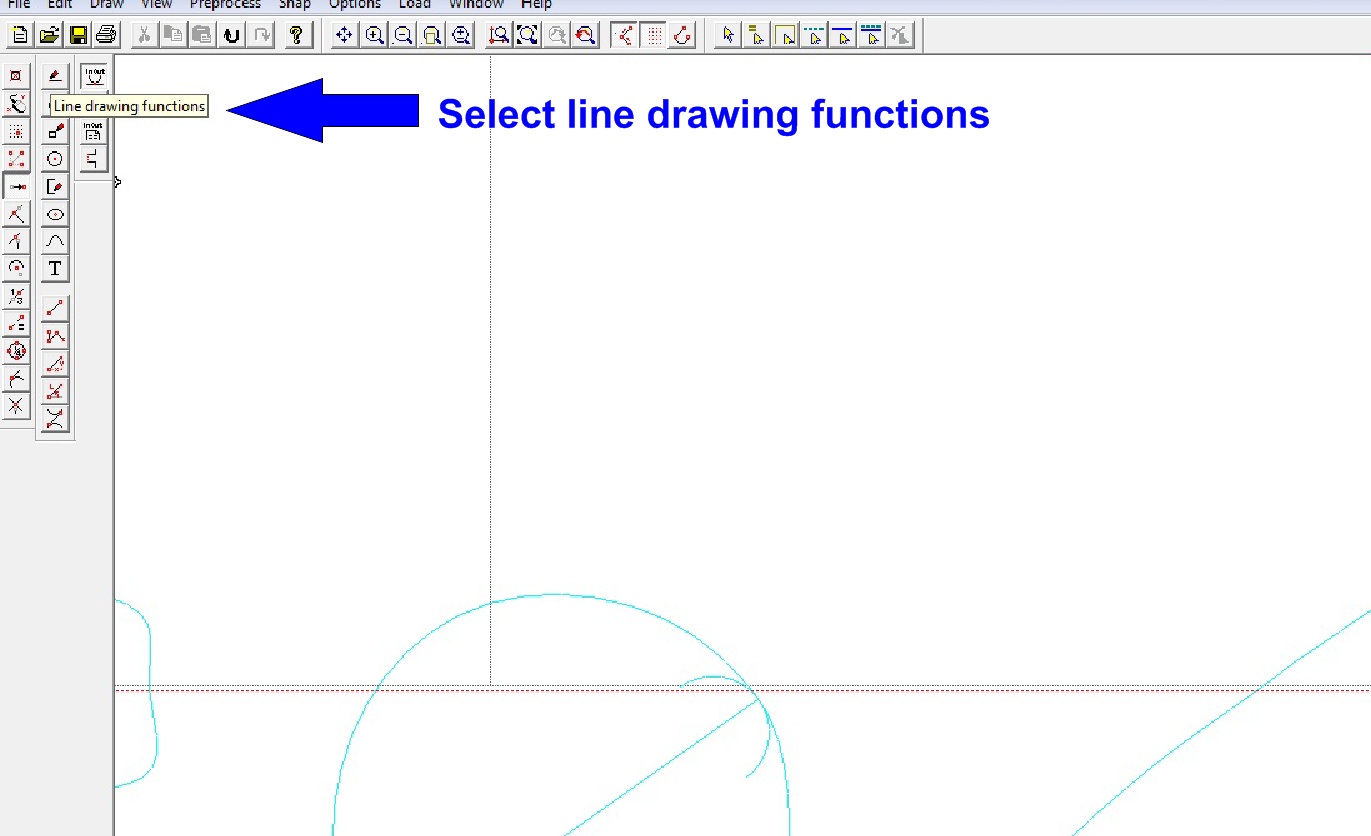Click the In/Out arc icon

click(94, 76)
